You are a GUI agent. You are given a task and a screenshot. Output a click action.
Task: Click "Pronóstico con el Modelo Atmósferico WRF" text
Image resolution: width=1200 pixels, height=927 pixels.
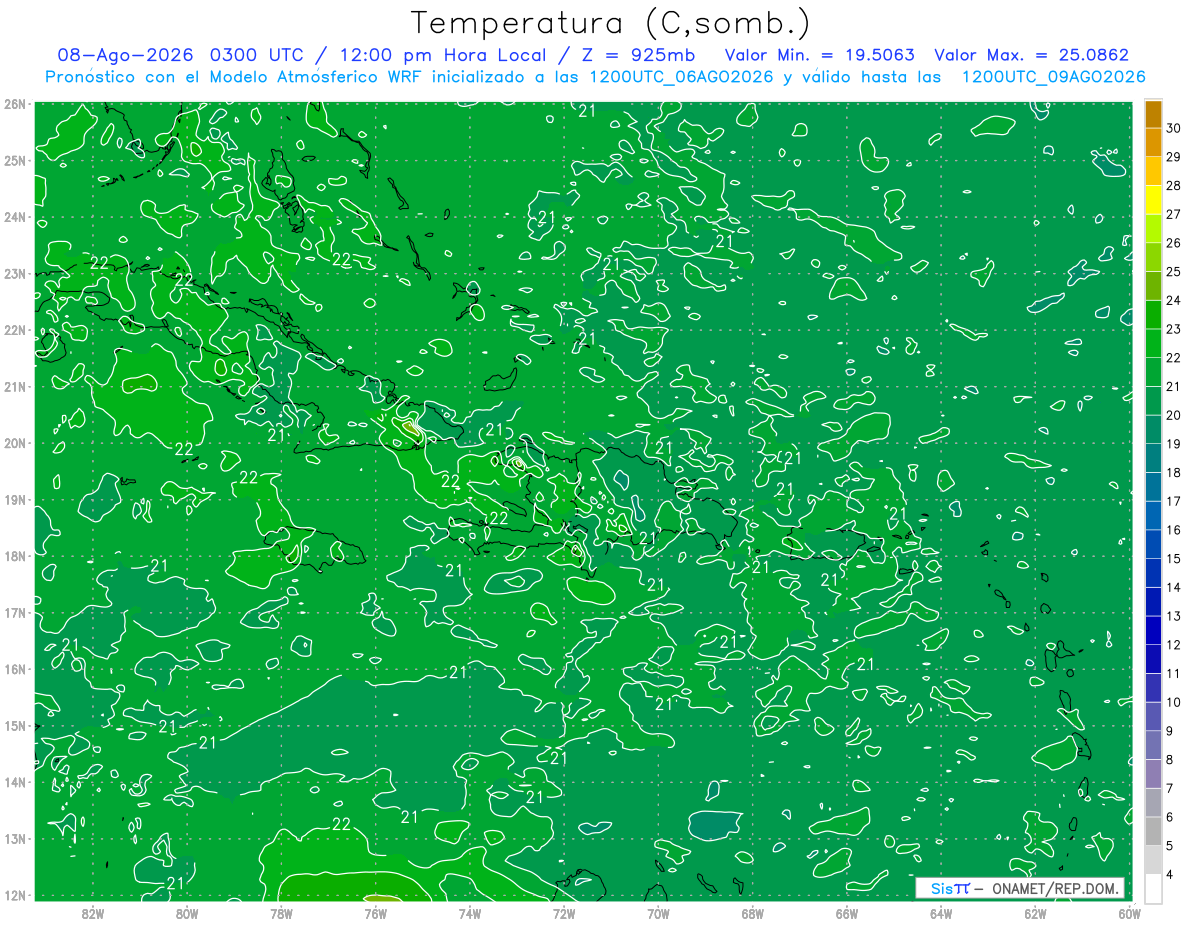(x=233, y=77)
